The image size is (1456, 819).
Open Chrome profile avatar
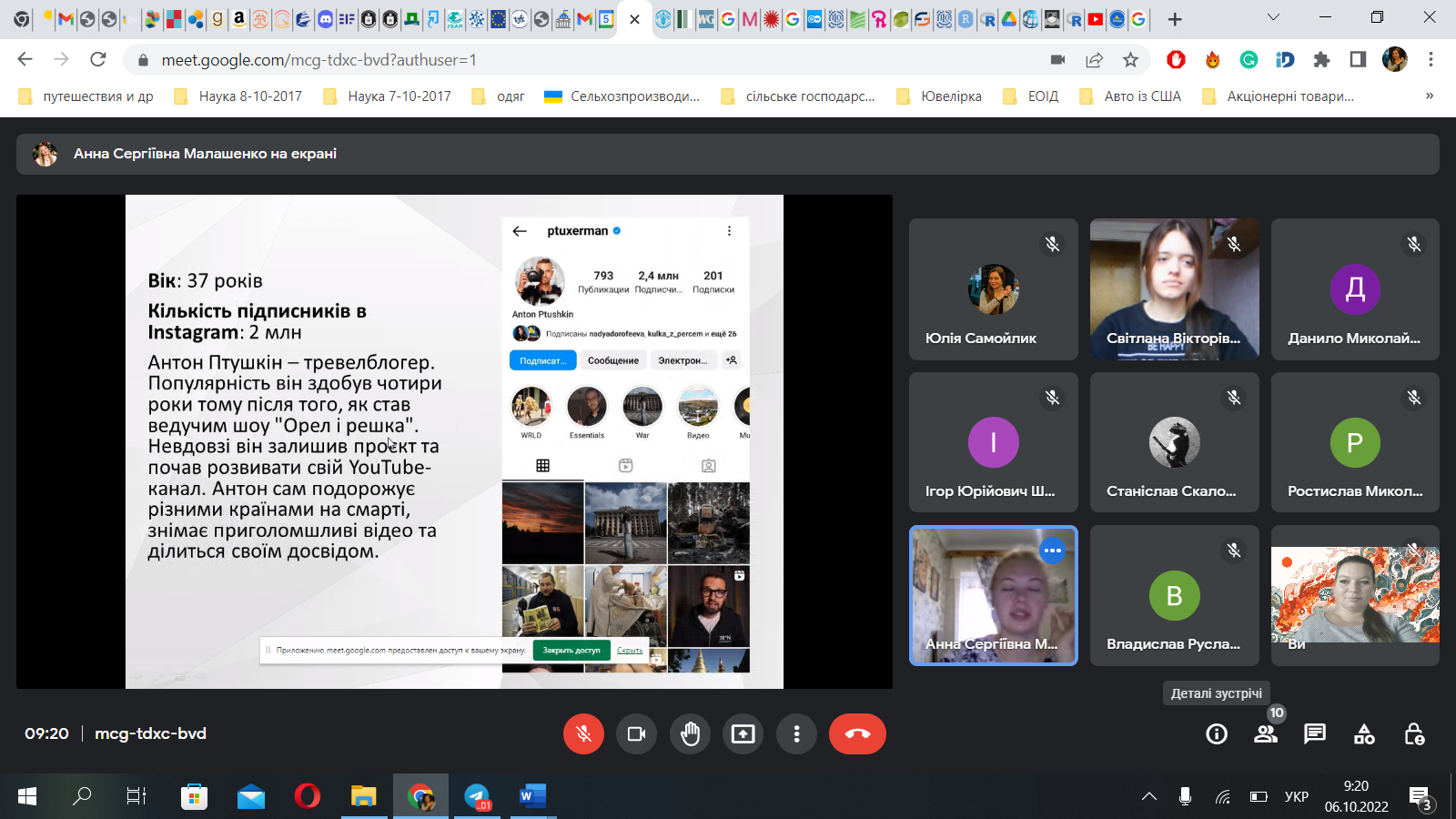point(1394,59)
